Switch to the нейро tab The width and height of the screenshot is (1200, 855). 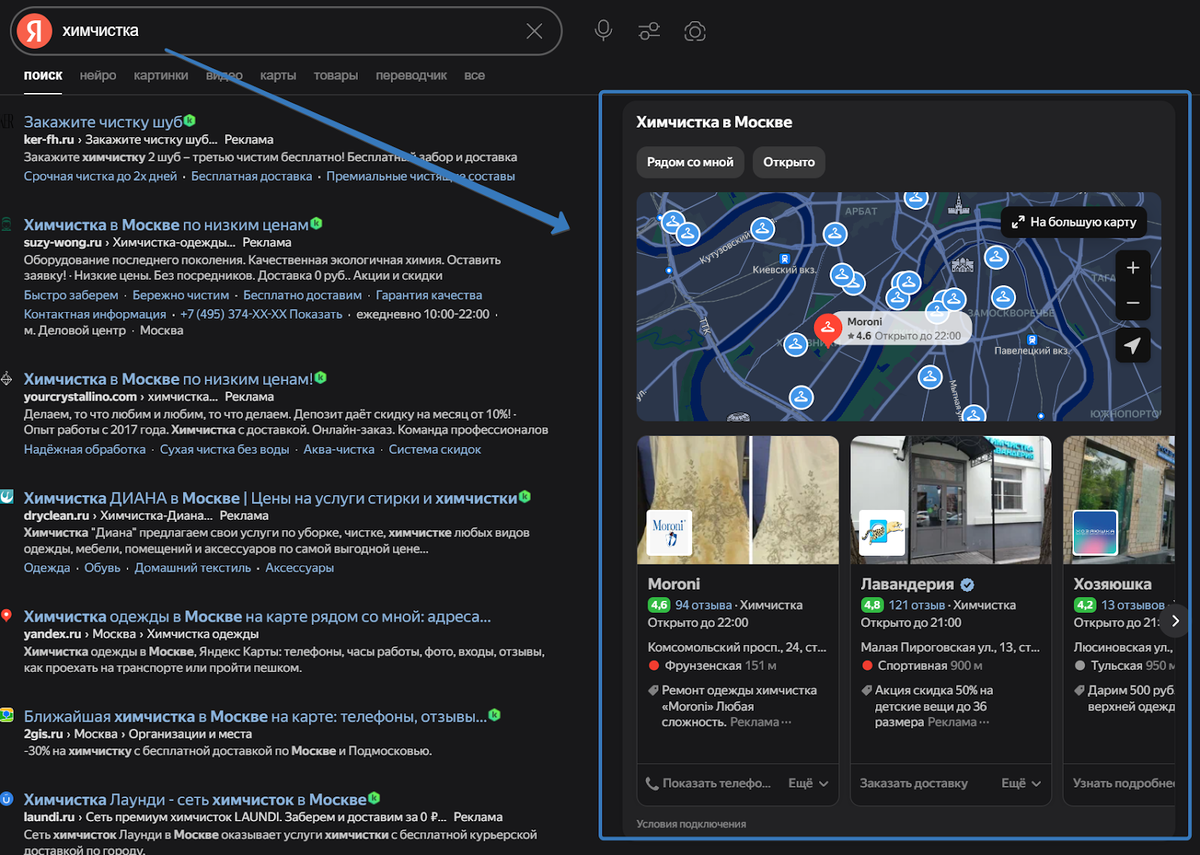98,75
